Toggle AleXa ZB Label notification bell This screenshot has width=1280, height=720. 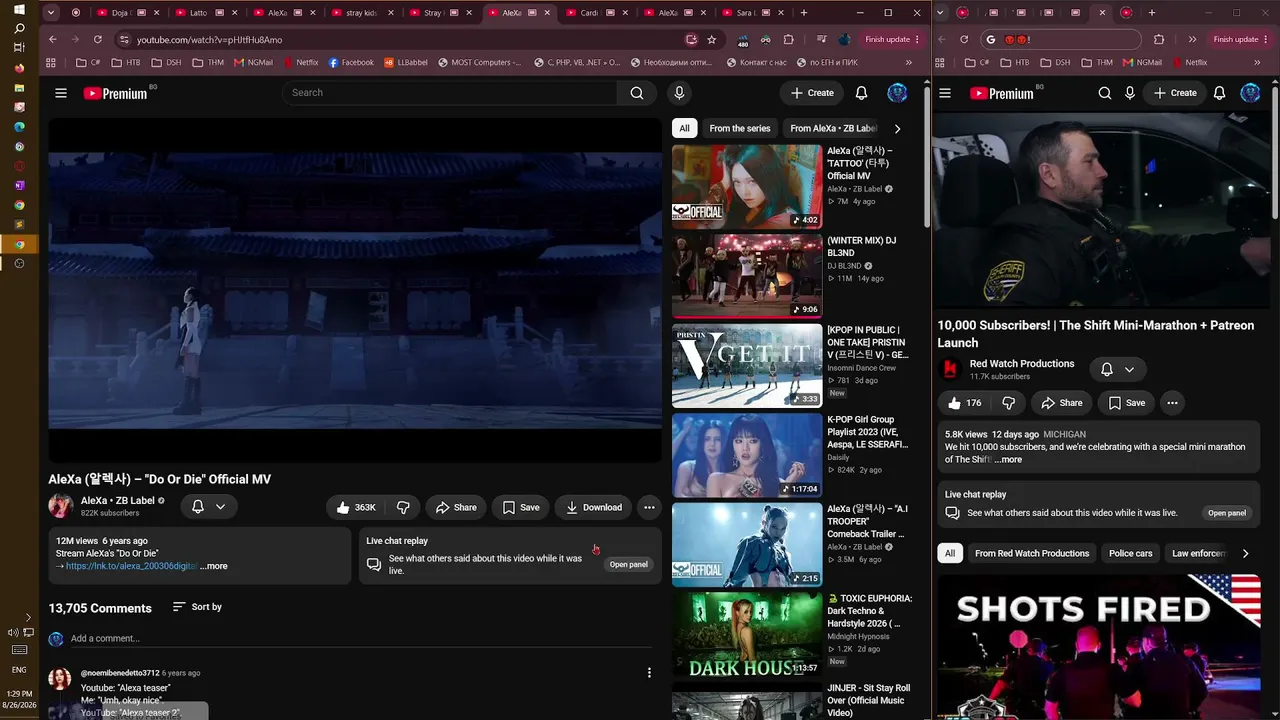(198, 507)
